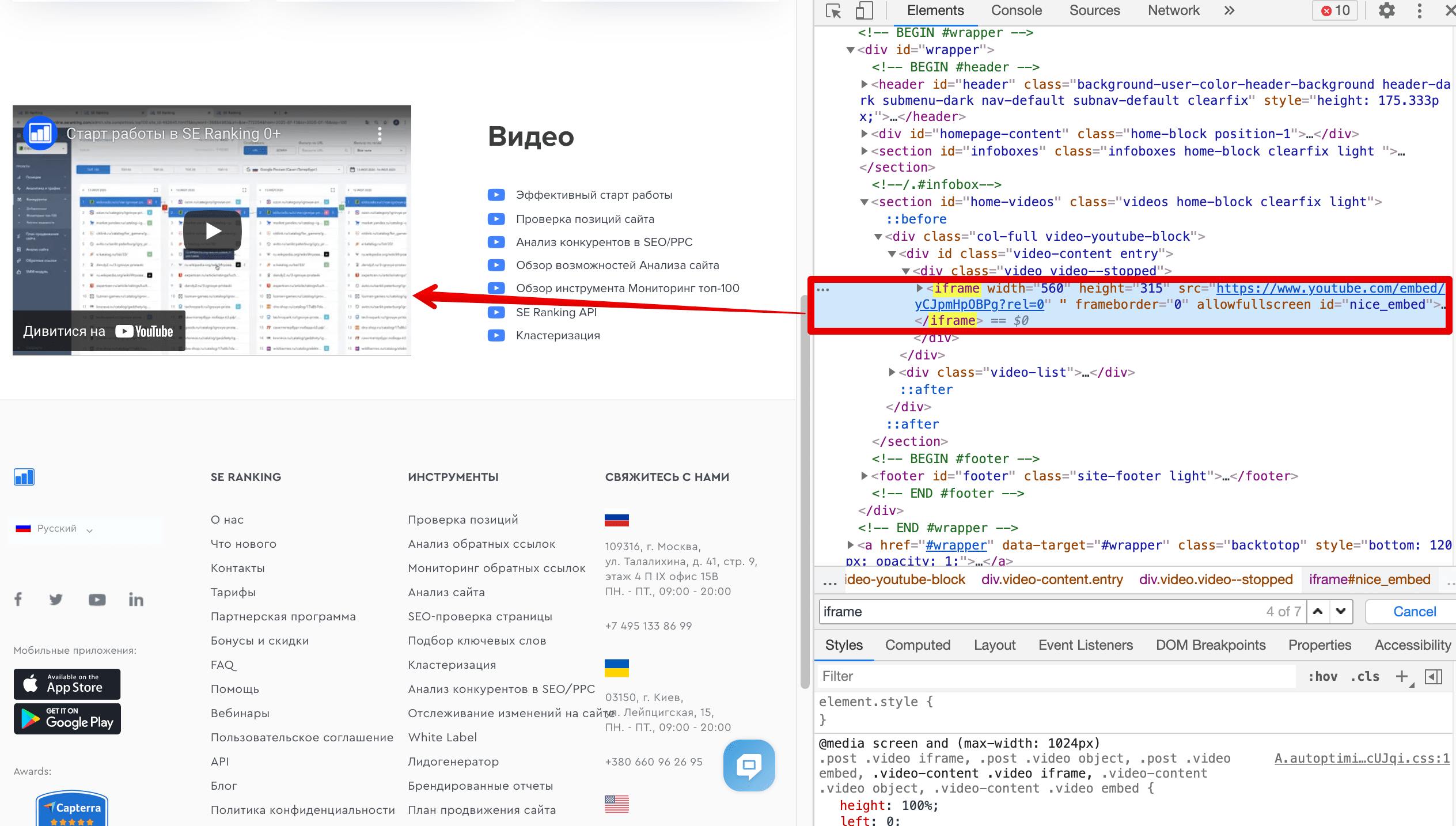
Task: Toggle the :hov element state panel
Action: click(x=1322, y=676)
